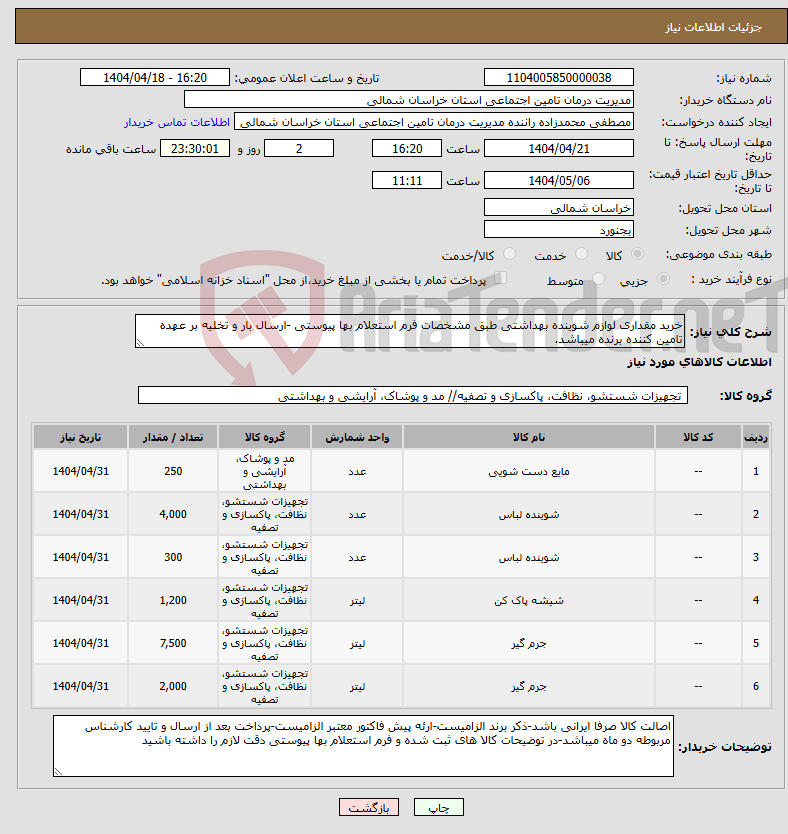Click the unit لیتر in row 4
788x834 pixels.
(x=357, y=601)
